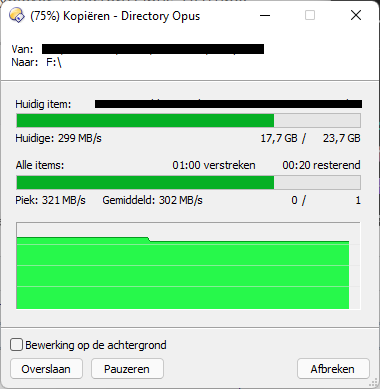Click the resize grip in dialog corner
Viewport: 380px width, 389px height.
pyautogui.click(x=373, y=382)
